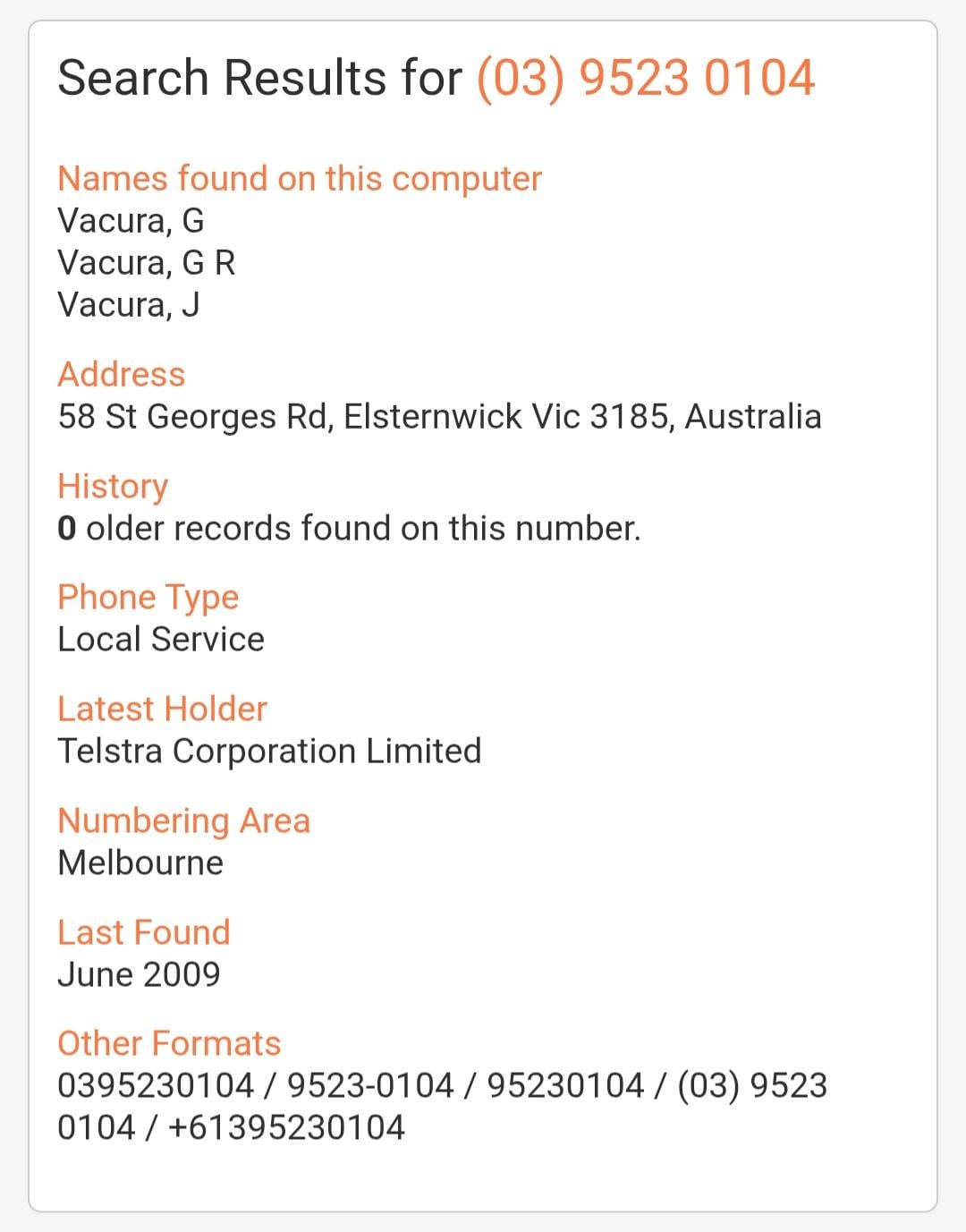This screenshot has width=966, height=1232.
Task: Click the orange phone number in the heading
Action: point(645,78)
